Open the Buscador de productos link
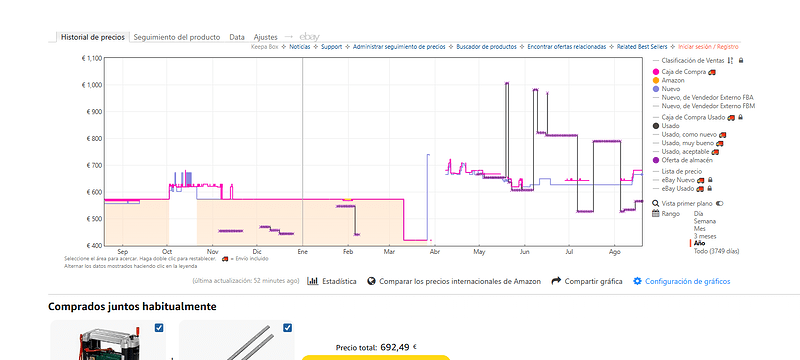The image size is (800, 360). point(486,47)
